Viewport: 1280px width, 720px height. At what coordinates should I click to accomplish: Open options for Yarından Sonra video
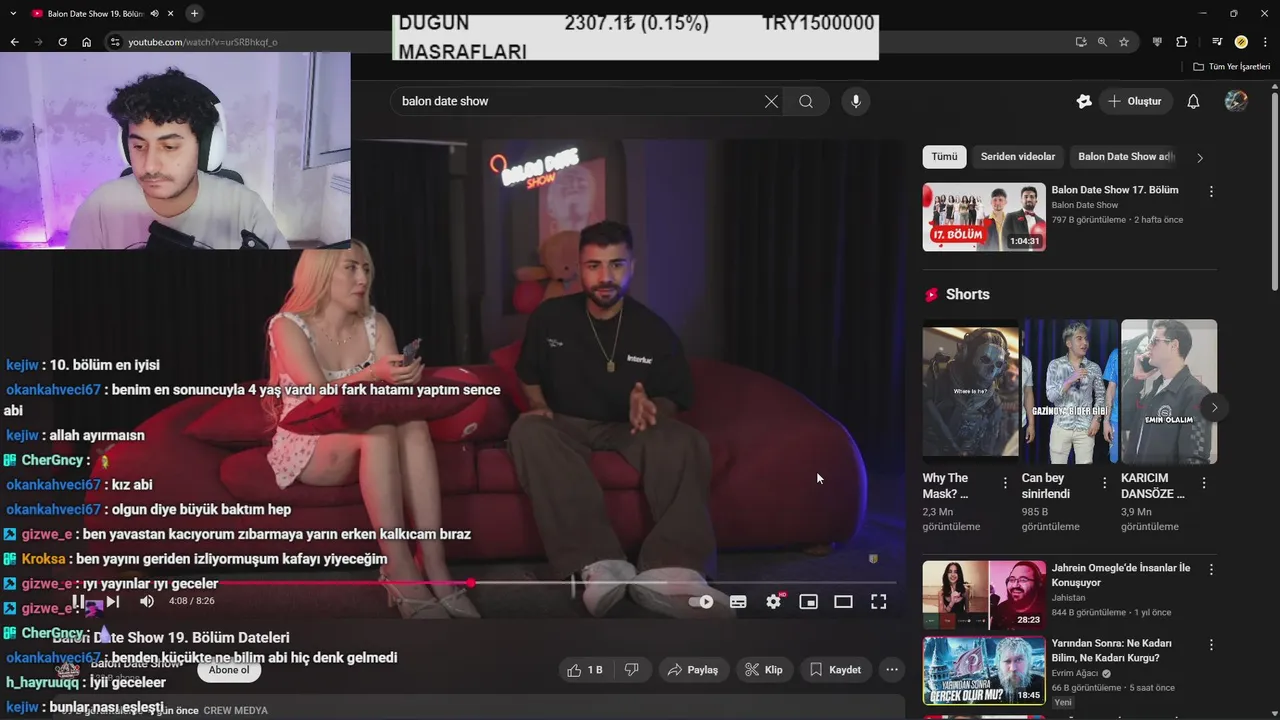(1211, 644)
